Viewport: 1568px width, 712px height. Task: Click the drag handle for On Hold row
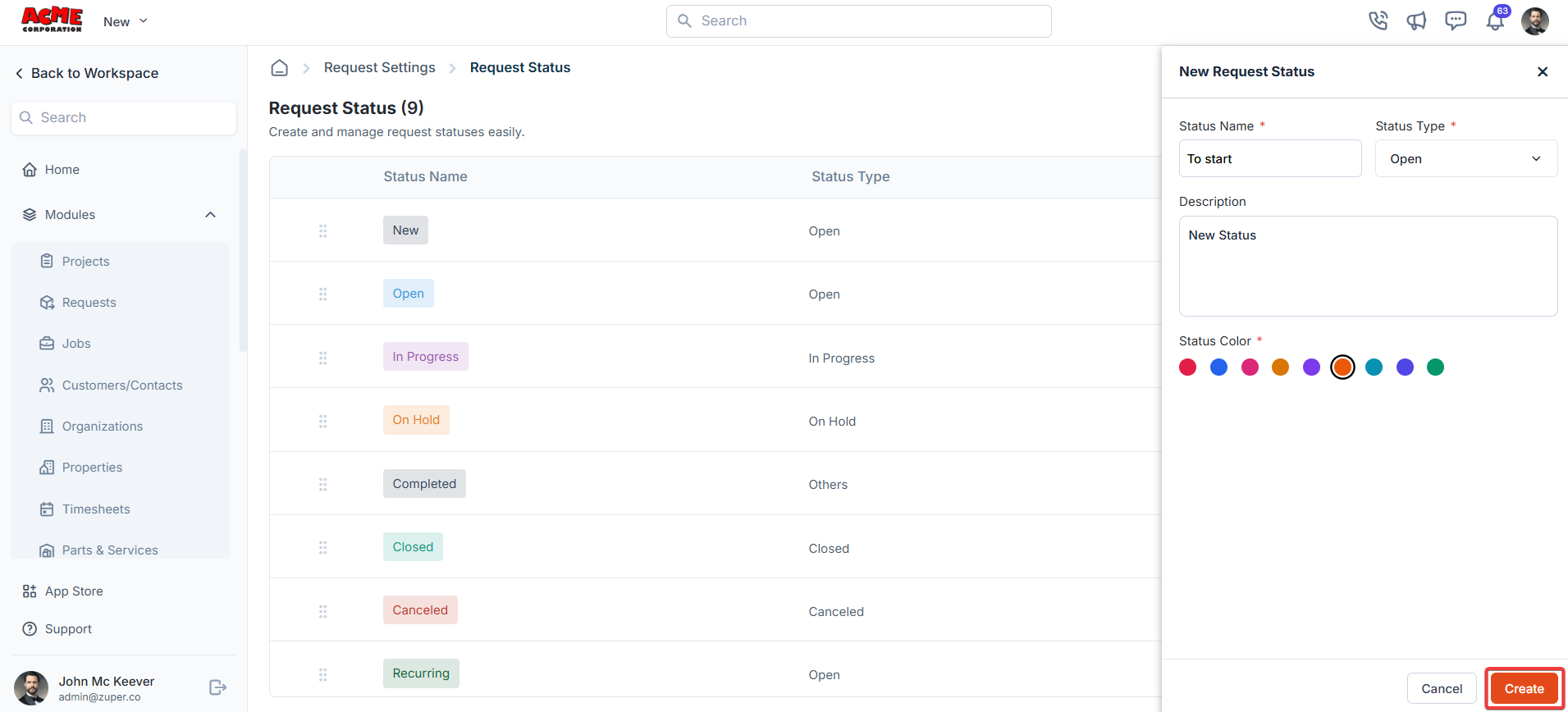click(323, 422)
